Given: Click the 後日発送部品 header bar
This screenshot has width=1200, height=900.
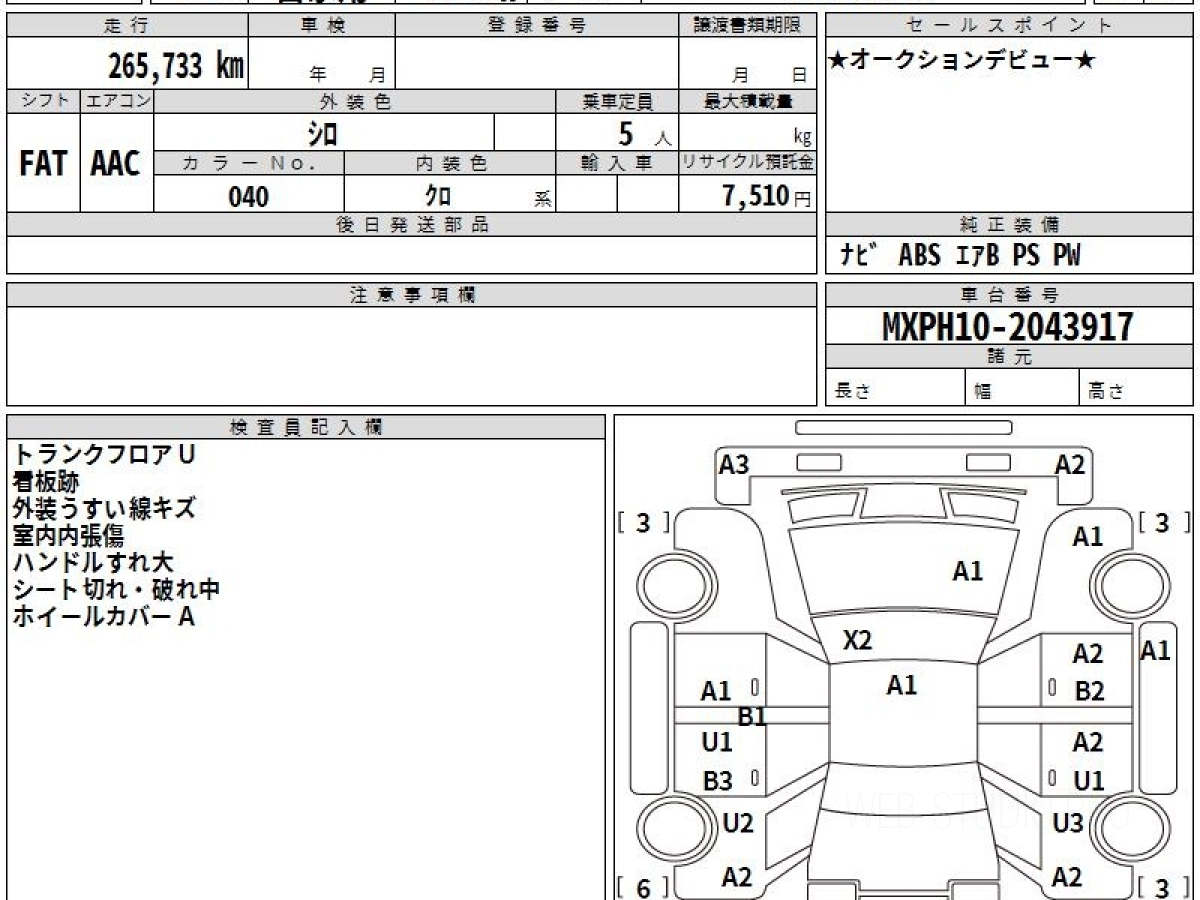Looking at the screenshot, I should [411, 225].
